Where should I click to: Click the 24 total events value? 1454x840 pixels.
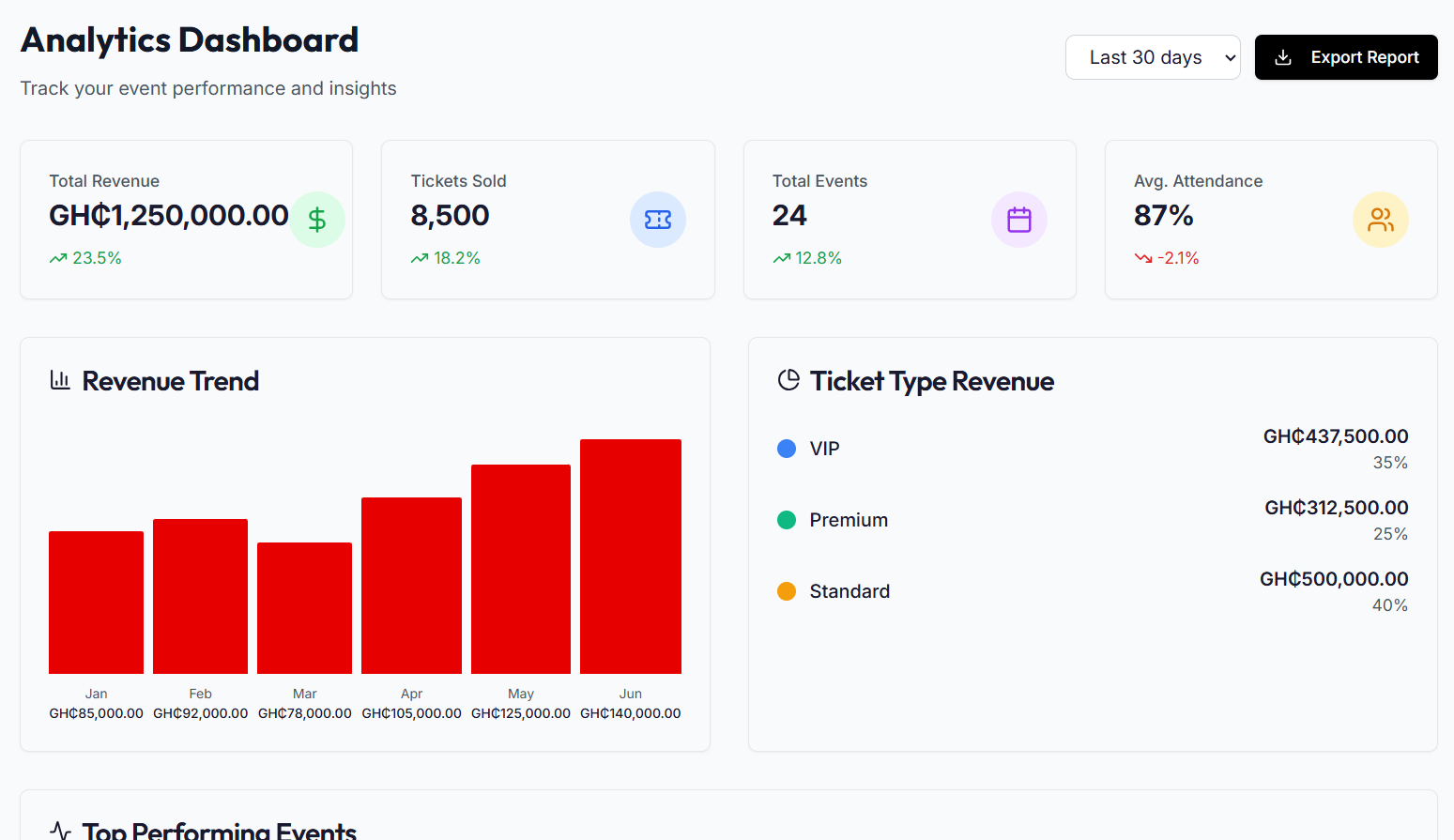tap(789, 216)
